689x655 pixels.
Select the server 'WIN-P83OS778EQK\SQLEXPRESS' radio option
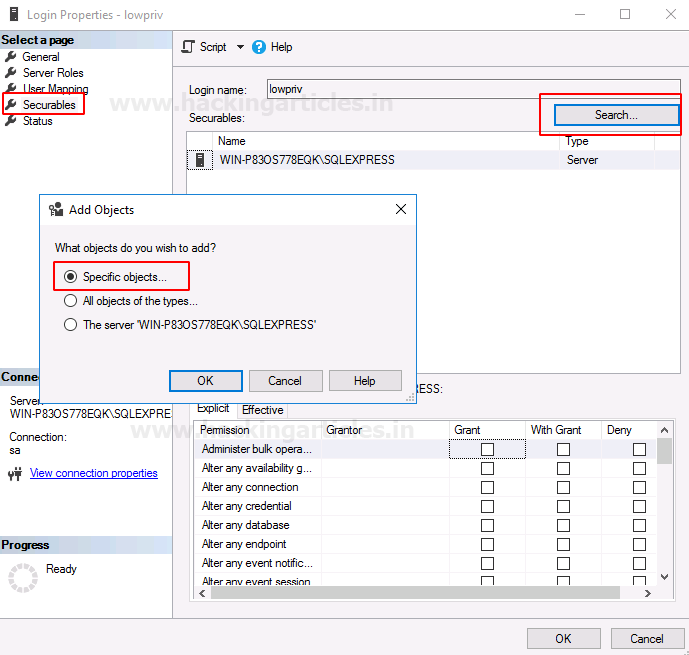(x=71, y=325)
